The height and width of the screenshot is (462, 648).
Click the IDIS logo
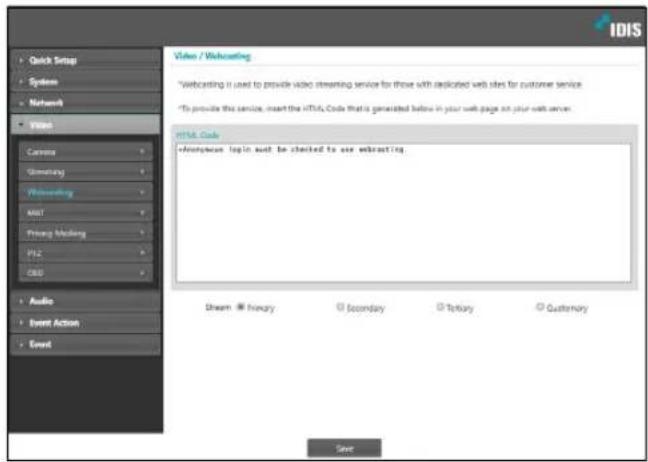pos(618,27)
